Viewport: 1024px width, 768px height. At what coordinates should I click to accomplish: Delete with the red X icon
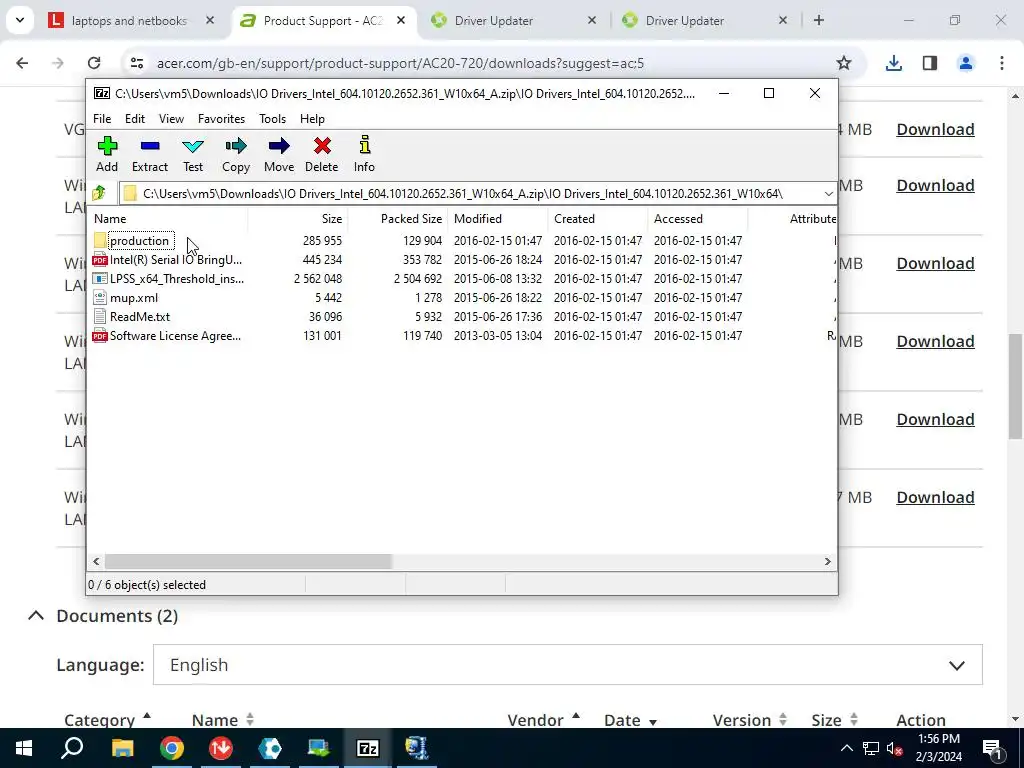click(x=321, y=154)
